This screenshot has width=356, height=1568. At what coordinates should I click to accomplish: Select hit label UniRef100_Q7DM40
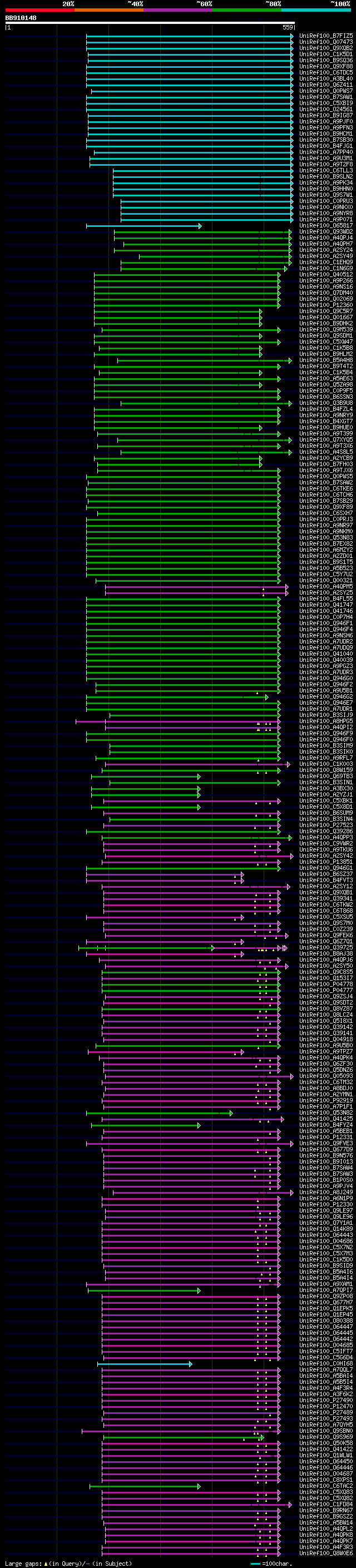[326, 293]
